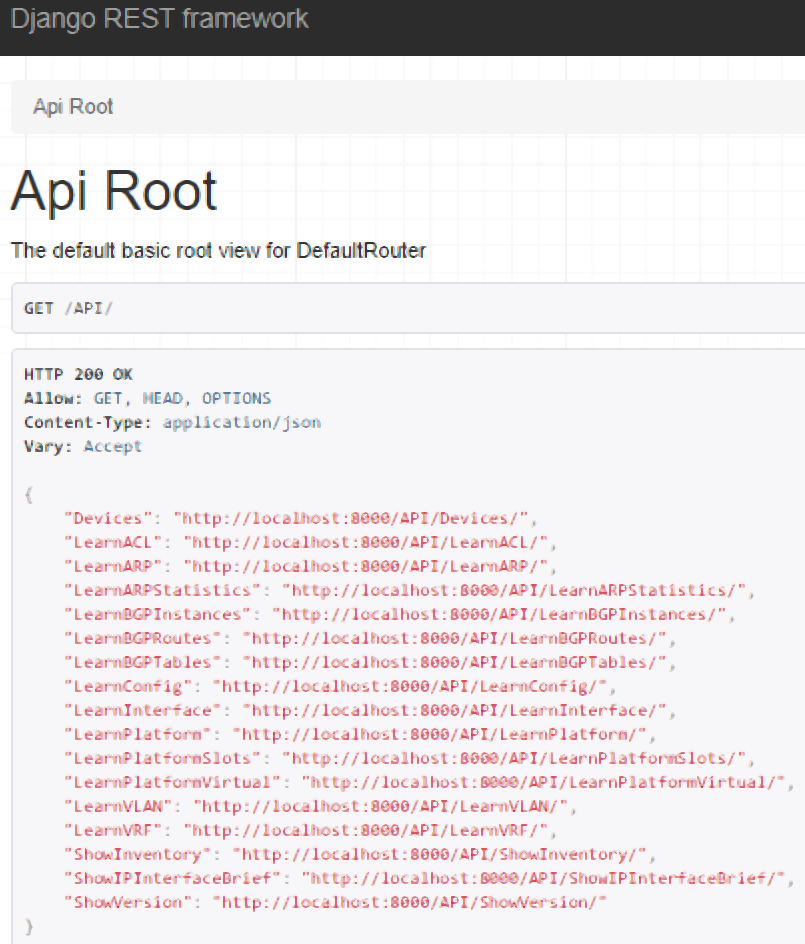Open the LearnBGPRoutes API URL link
Image resolution: width=805 pixels, height=944 pixels.
[454, 638]
